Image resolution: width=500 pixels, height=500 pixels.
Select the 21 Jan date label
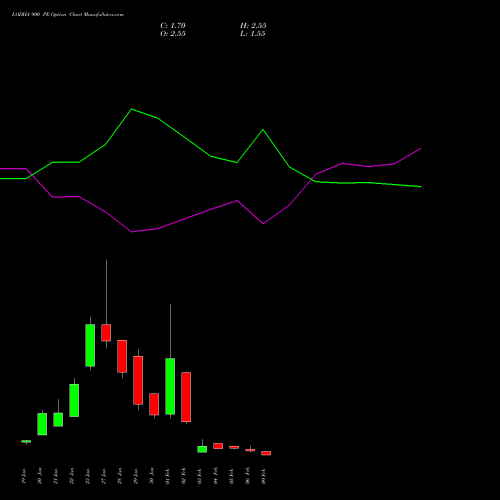56,476
